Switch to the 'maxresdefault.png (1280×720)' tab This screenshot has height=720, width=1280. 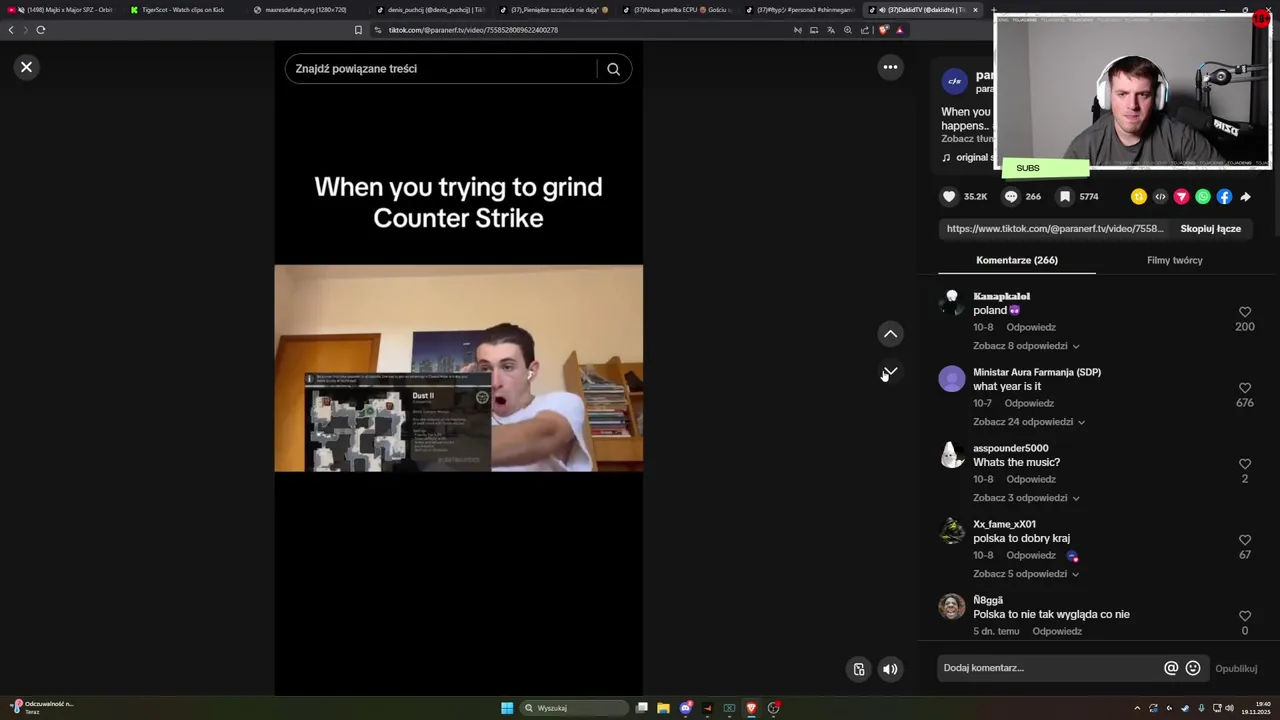point(306,10)
